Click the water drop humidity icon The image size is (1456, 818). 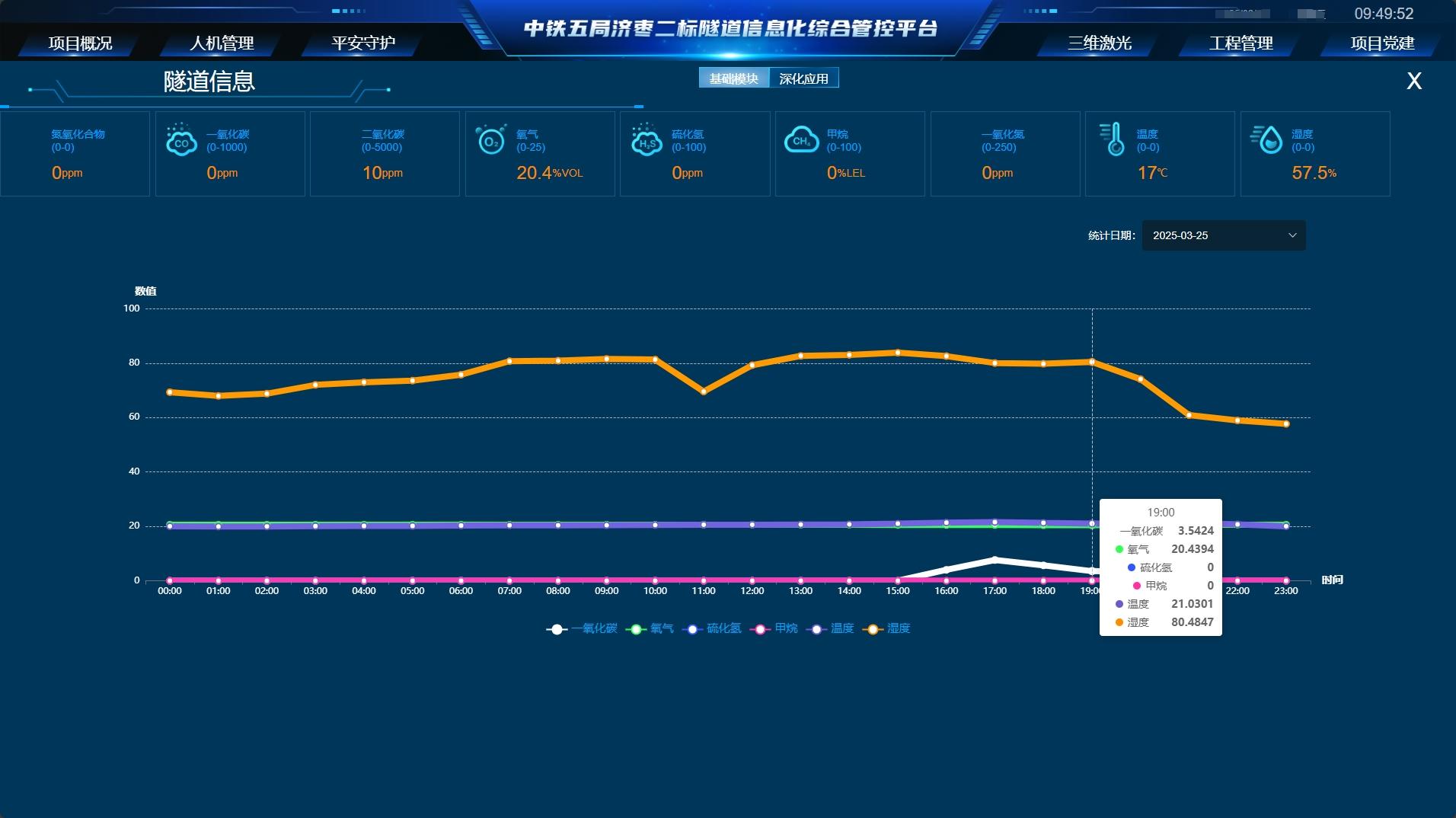coord(1267,140)
